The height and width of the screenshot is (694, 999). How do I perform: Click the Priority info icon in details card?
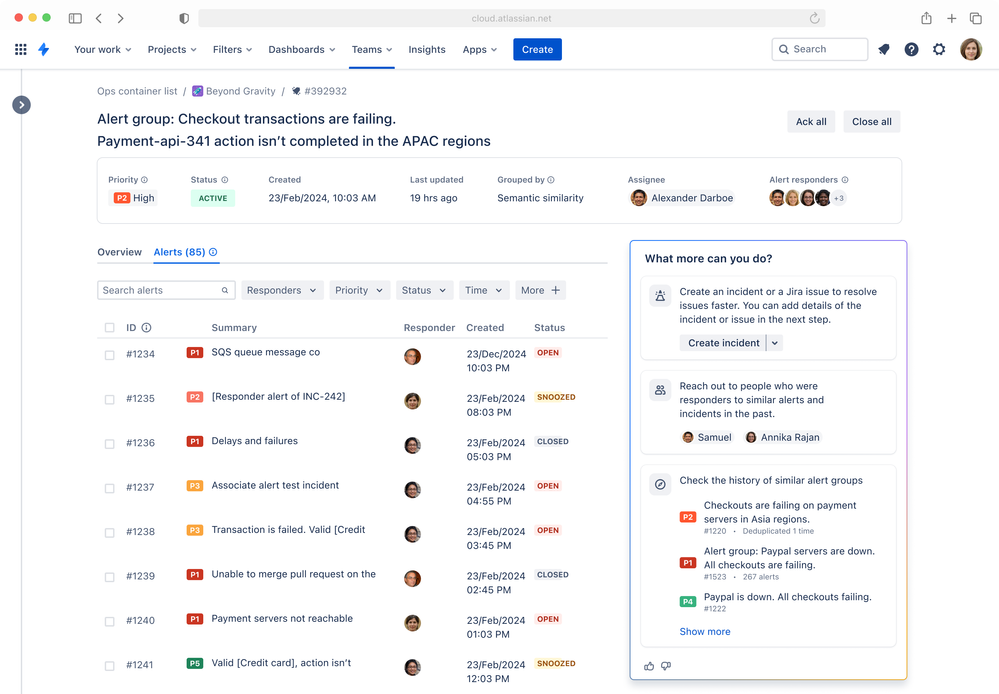click(145, 180)
